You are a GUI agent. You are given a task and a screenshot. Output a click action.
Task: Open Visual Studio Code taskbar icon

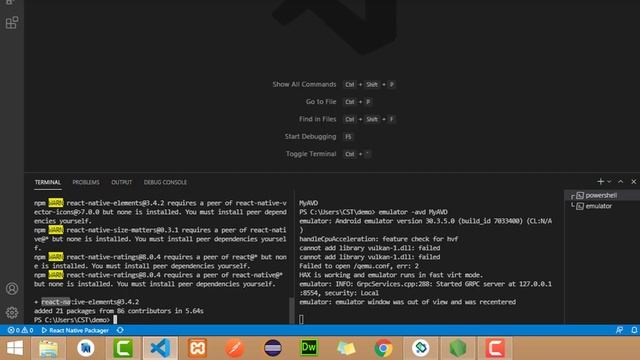(x=160, y=348)
